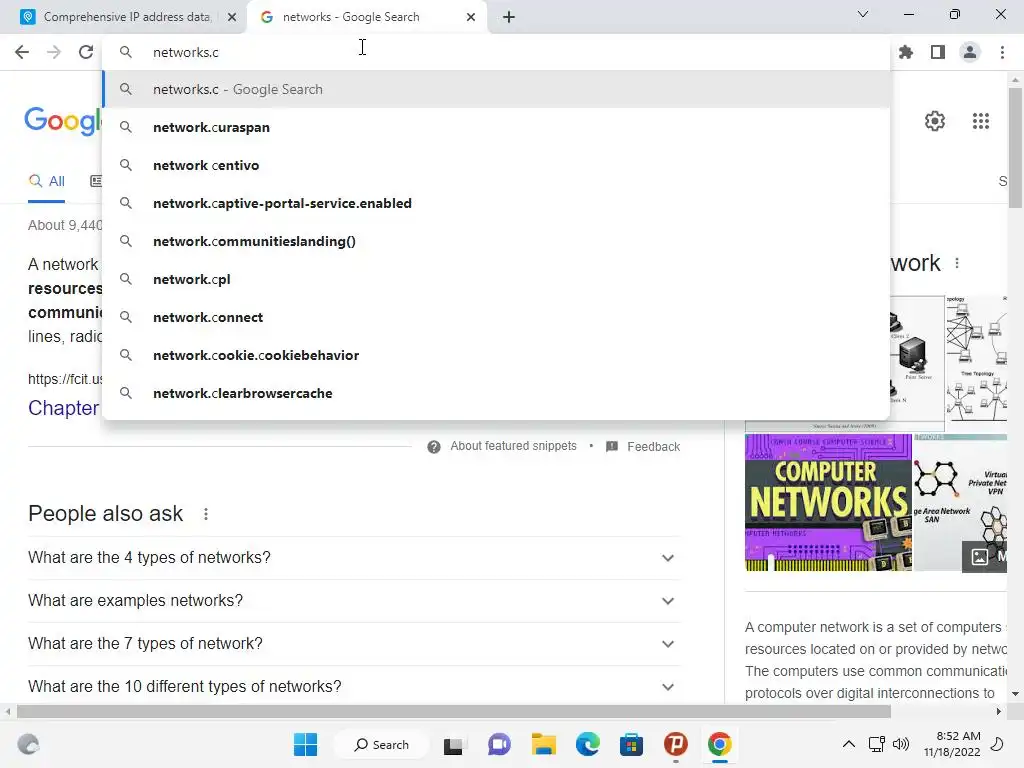
Task: Open About featured snippets link
Action: click(513, 446)
